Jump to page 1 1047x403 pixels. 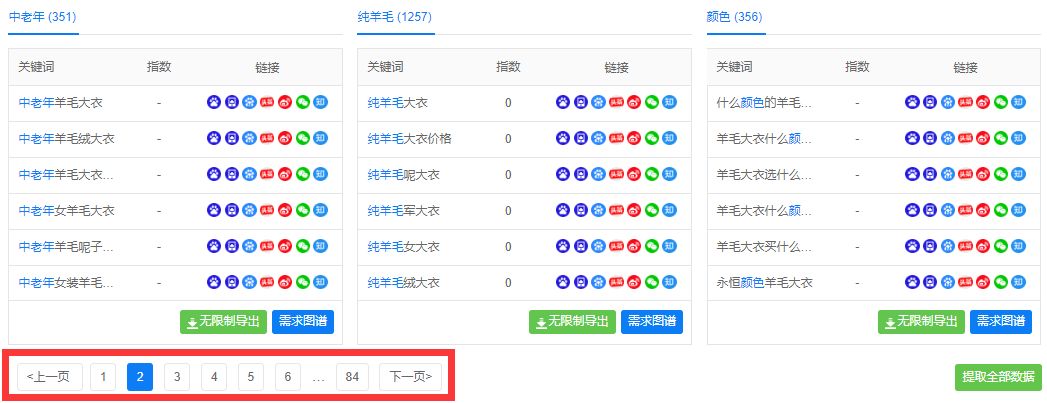[103, 377]
